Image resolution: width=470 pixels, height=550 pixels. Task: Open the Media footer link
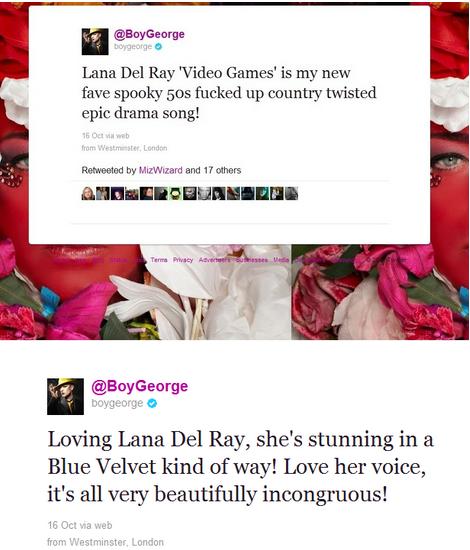(x=281, y=260)
